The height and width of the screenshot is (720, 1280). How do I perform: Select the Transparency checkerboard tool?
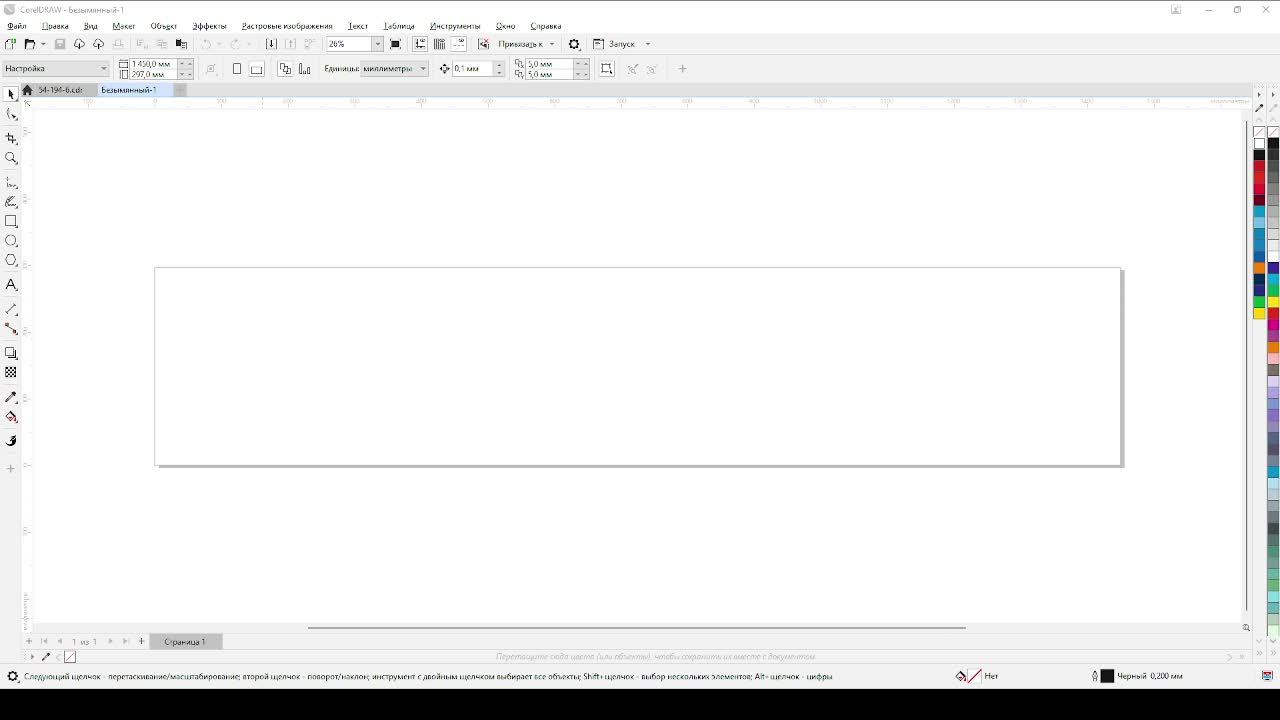pyautogui.click(x=11, y=372)
